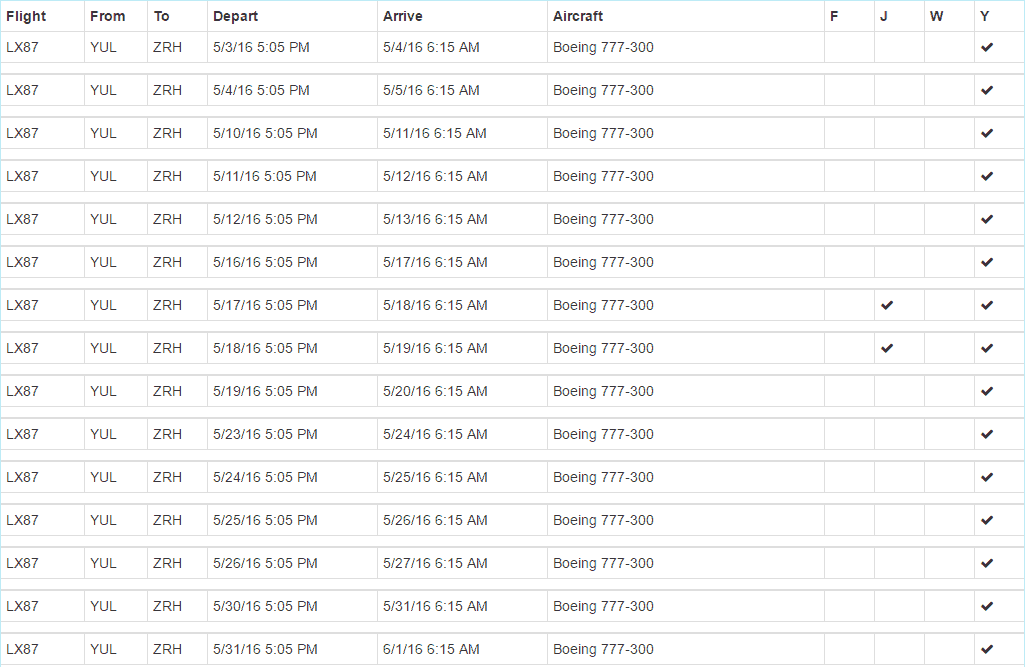
Task: Click the 5/16/16 5:05 PM departure cell
Action: tap(265, 262)
